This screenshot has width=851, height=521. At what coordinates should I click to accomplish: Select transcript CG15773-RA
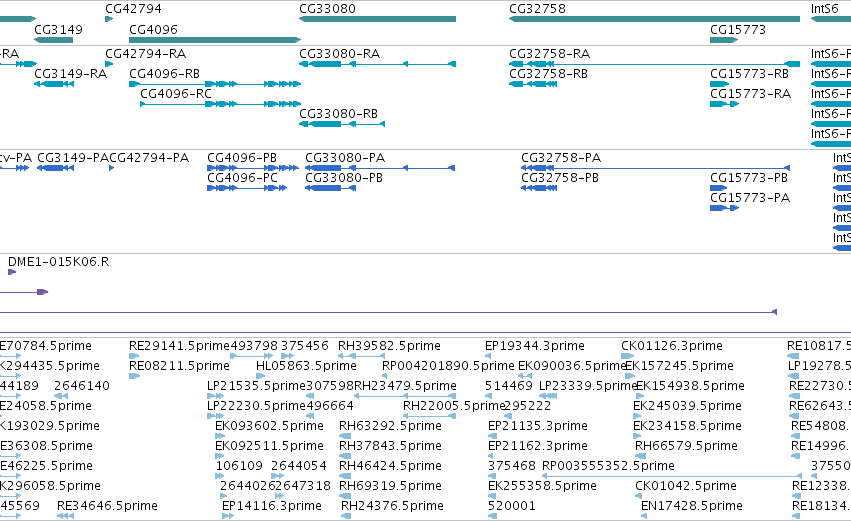coord(751,94)
